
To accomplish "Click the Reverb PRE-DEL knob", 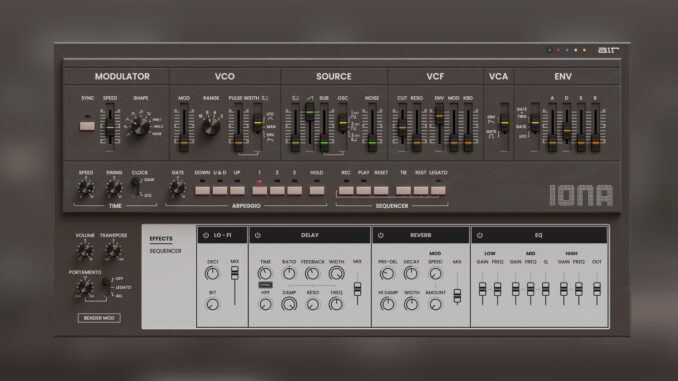I will 387,273.
